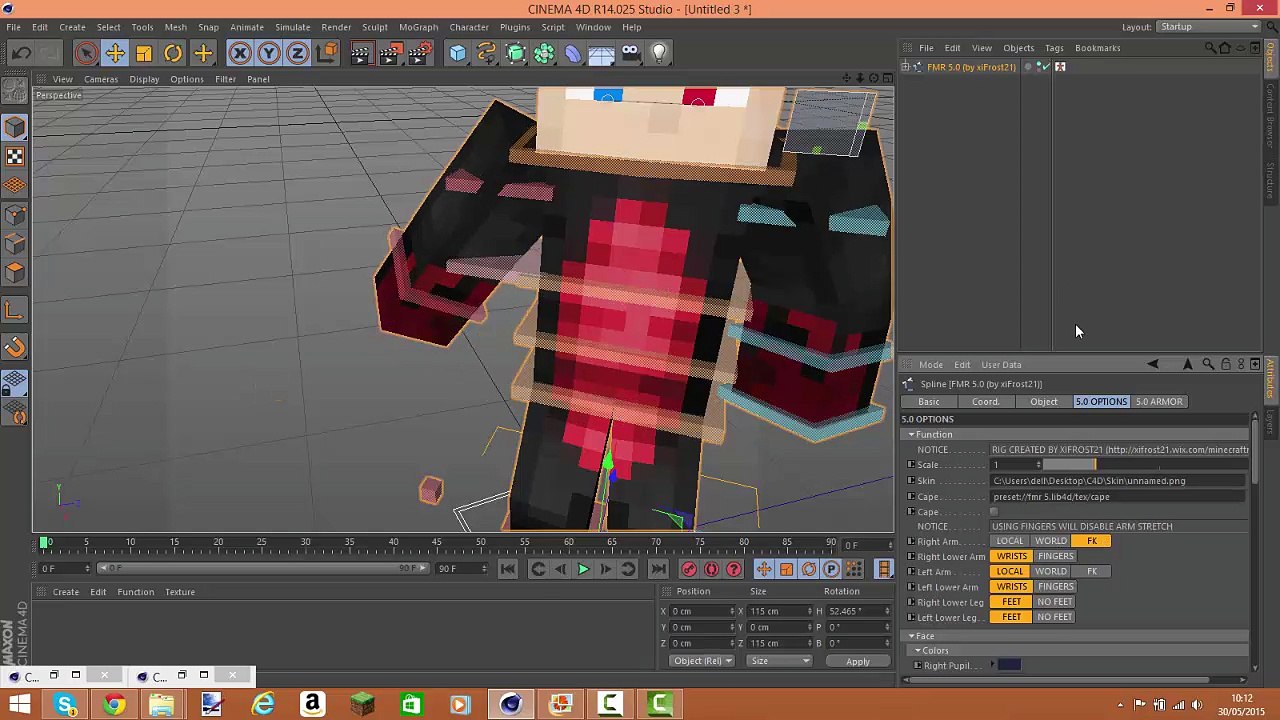Go to start of animation

tap(508, 569)
